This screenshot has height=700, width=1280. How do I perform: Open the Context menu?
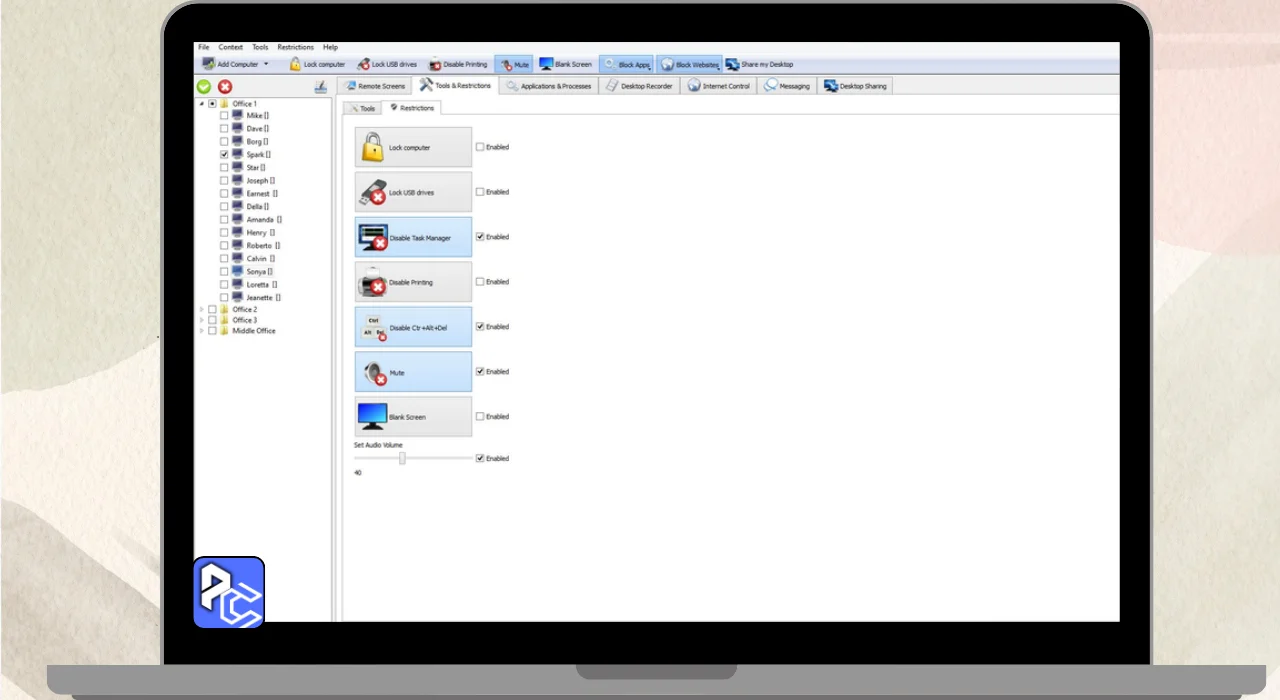pyautogui.click(x=231, y=47)
